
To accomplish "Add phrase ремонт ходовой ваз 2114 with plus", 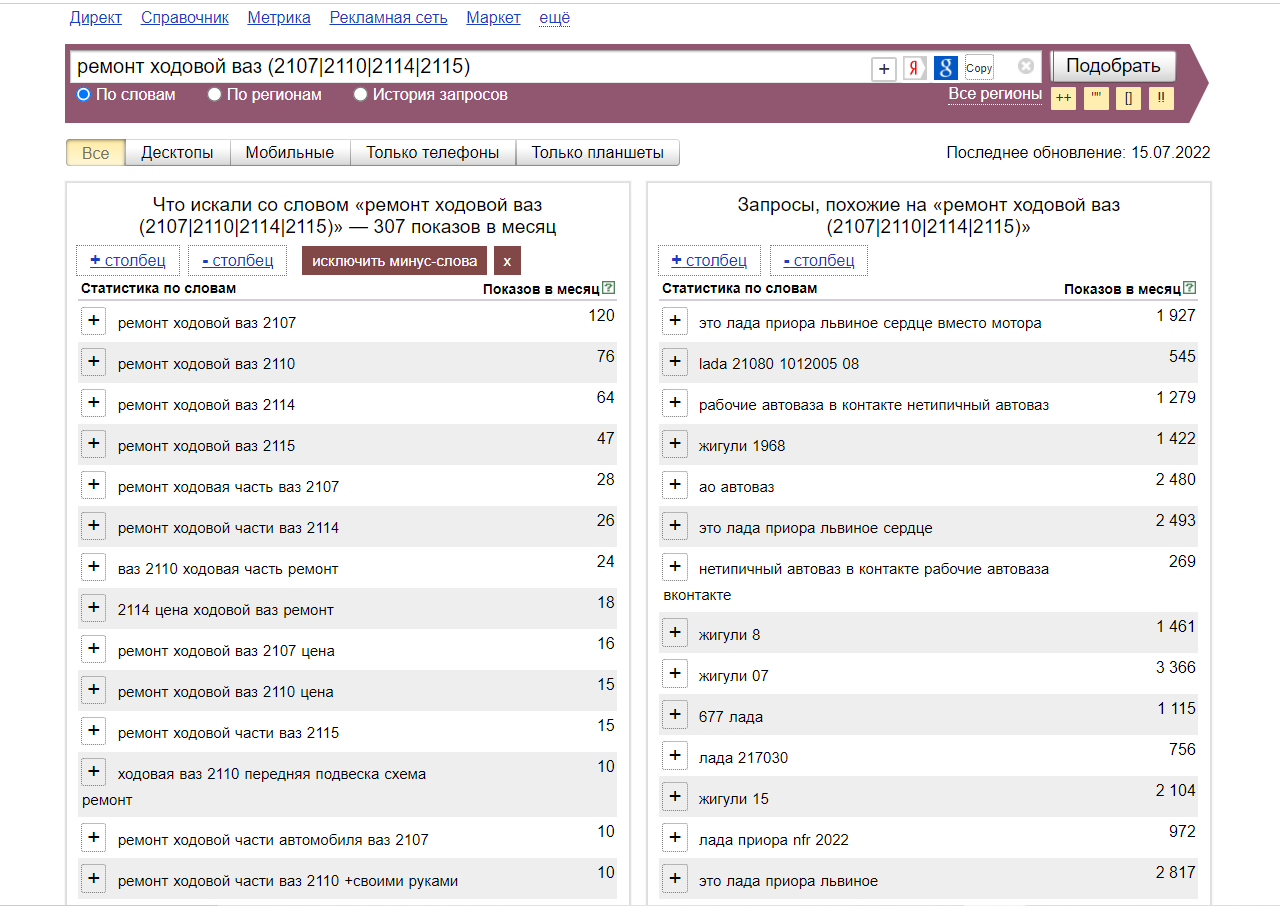I will [94, 402].
